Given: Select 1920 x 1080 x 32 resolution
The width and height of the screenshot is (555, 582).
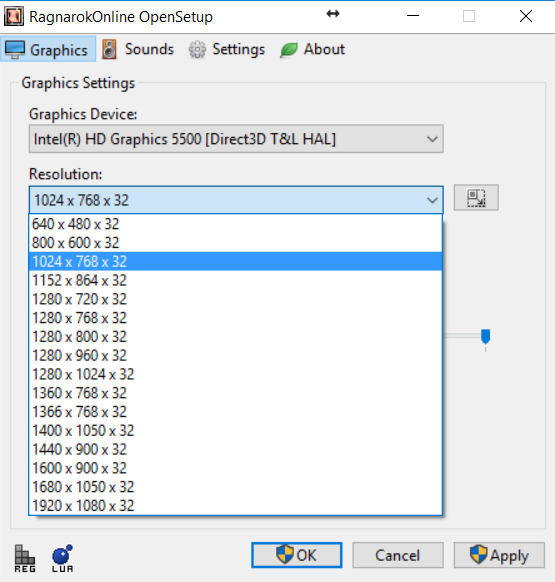Looking at the screenshot, I should 236,506.
